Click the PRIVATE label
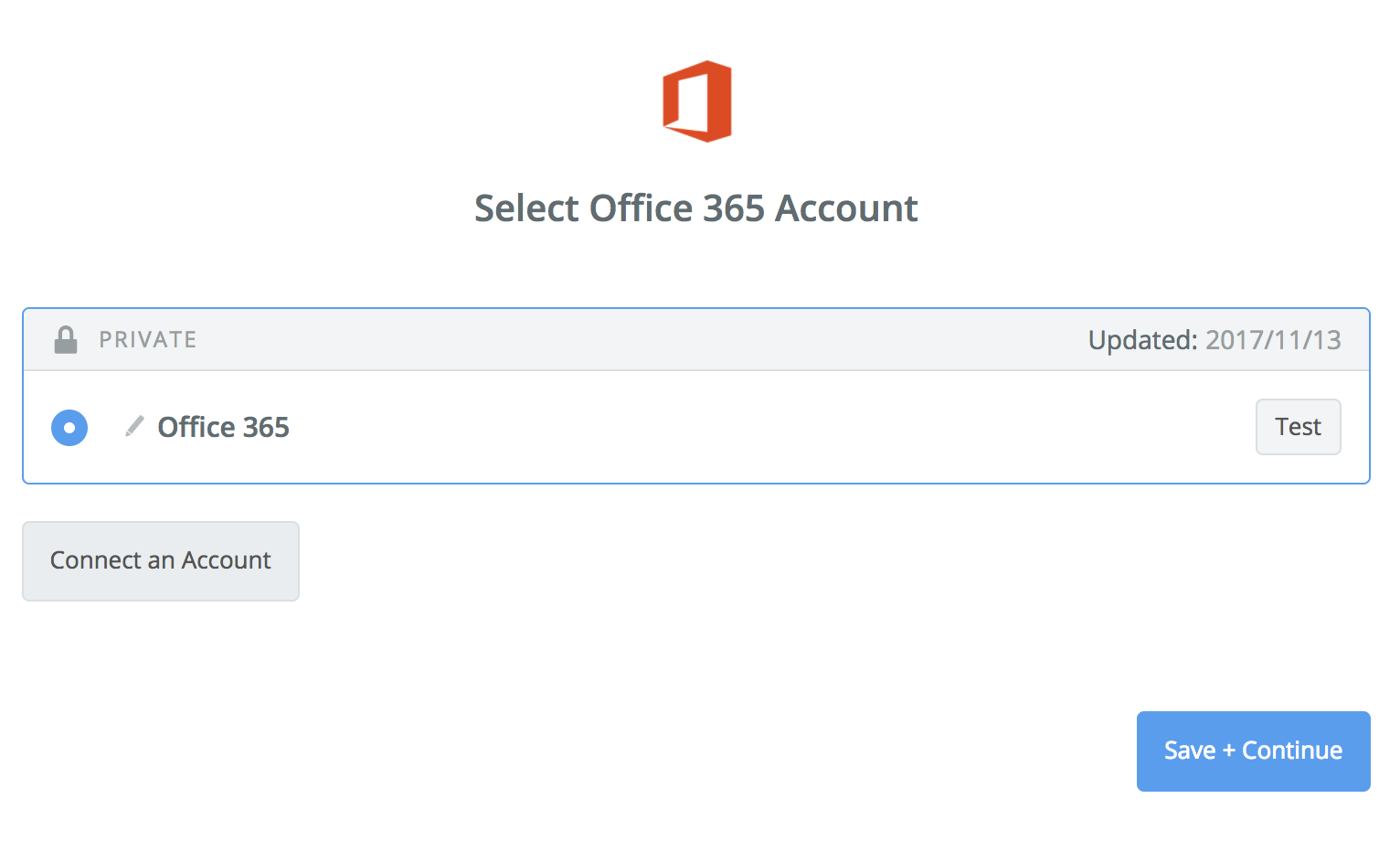1400x852 pixels. coord(148,340)
